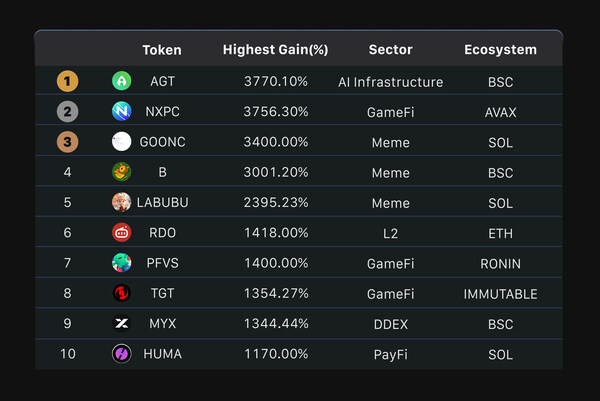Click the silver rank 2 badge
This screenshot has height=401, width=600.
coord(68,112)
